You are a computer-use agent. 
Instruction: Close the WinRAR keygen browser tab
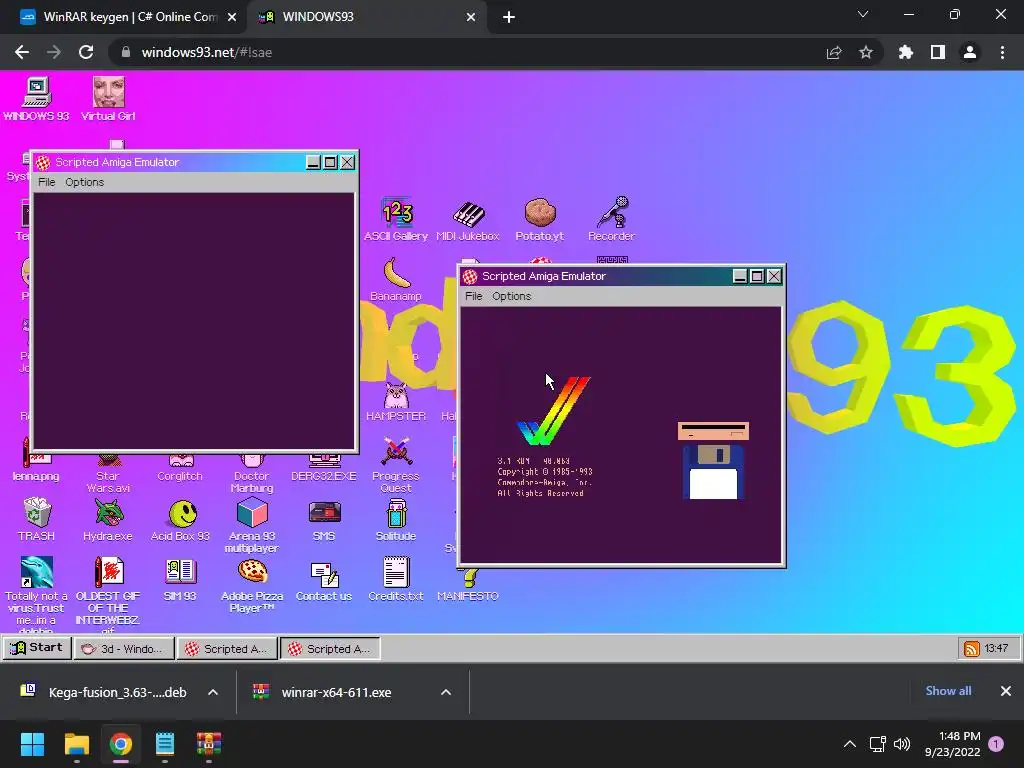click(x=232, y=18)
